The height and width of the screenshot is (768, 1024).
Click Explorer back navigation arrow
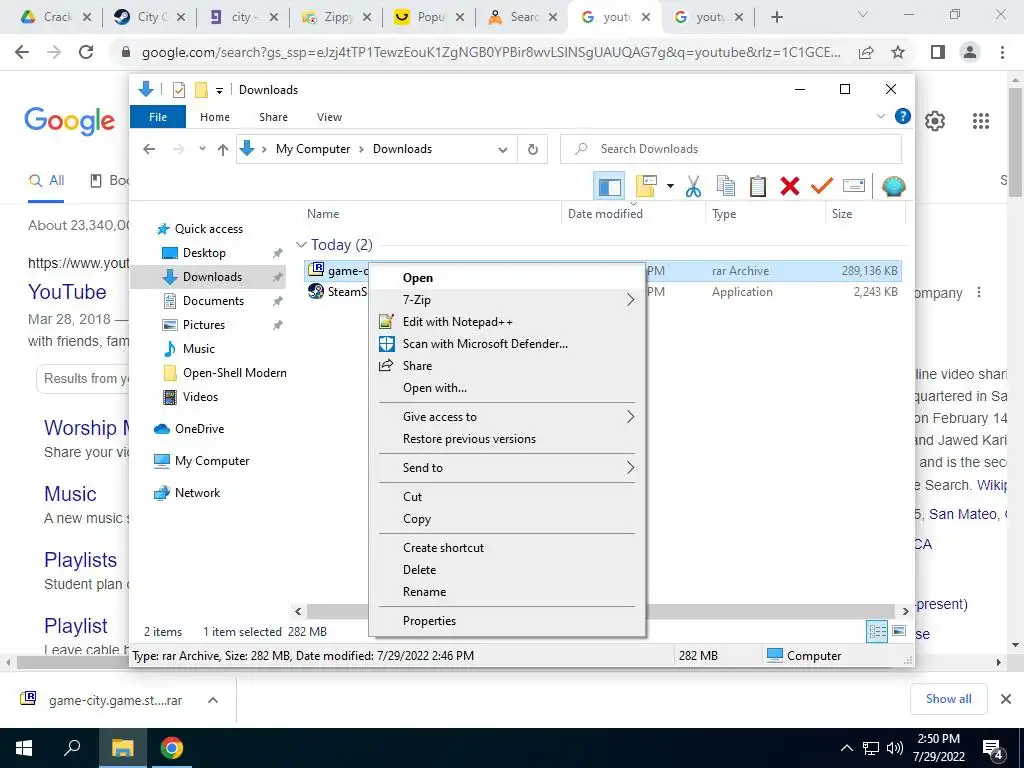[x=149, y=149]
